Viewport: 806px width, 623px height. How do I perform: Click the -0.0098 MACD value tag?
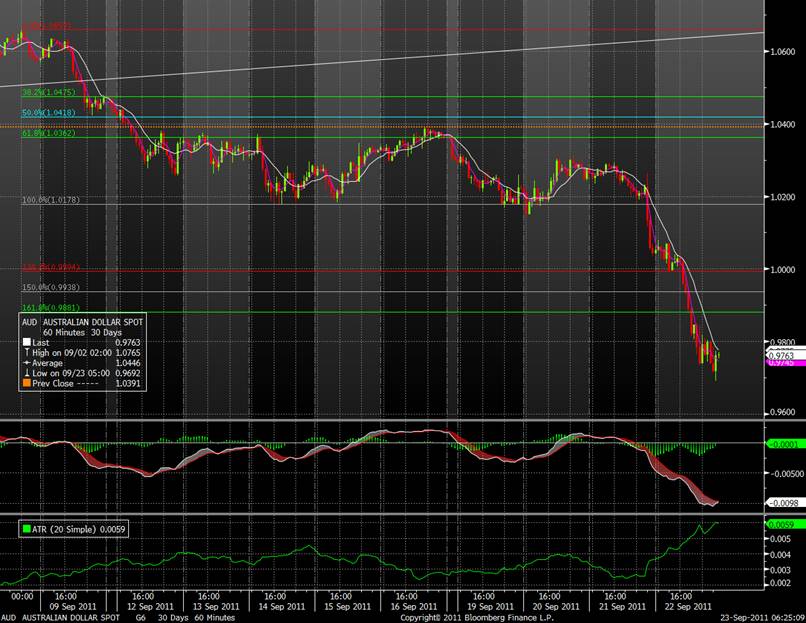tap(781, 502)
